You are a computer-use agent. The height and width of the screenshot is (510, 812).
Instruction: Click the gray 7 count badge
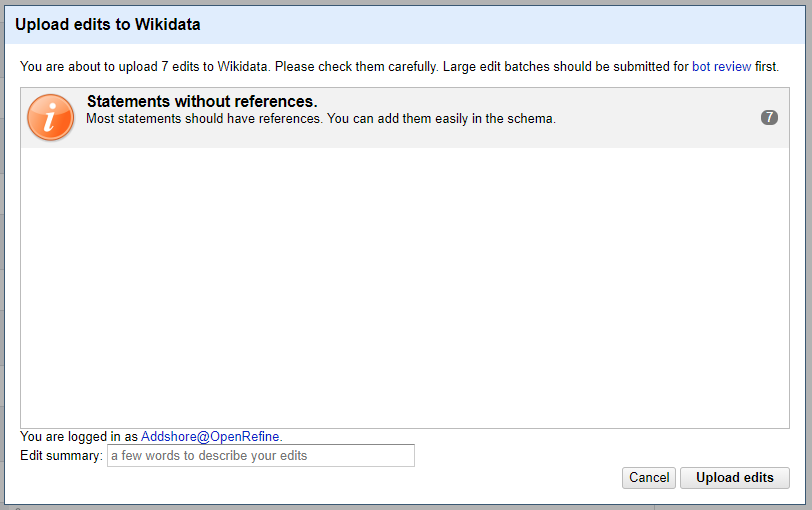(769, 118)
